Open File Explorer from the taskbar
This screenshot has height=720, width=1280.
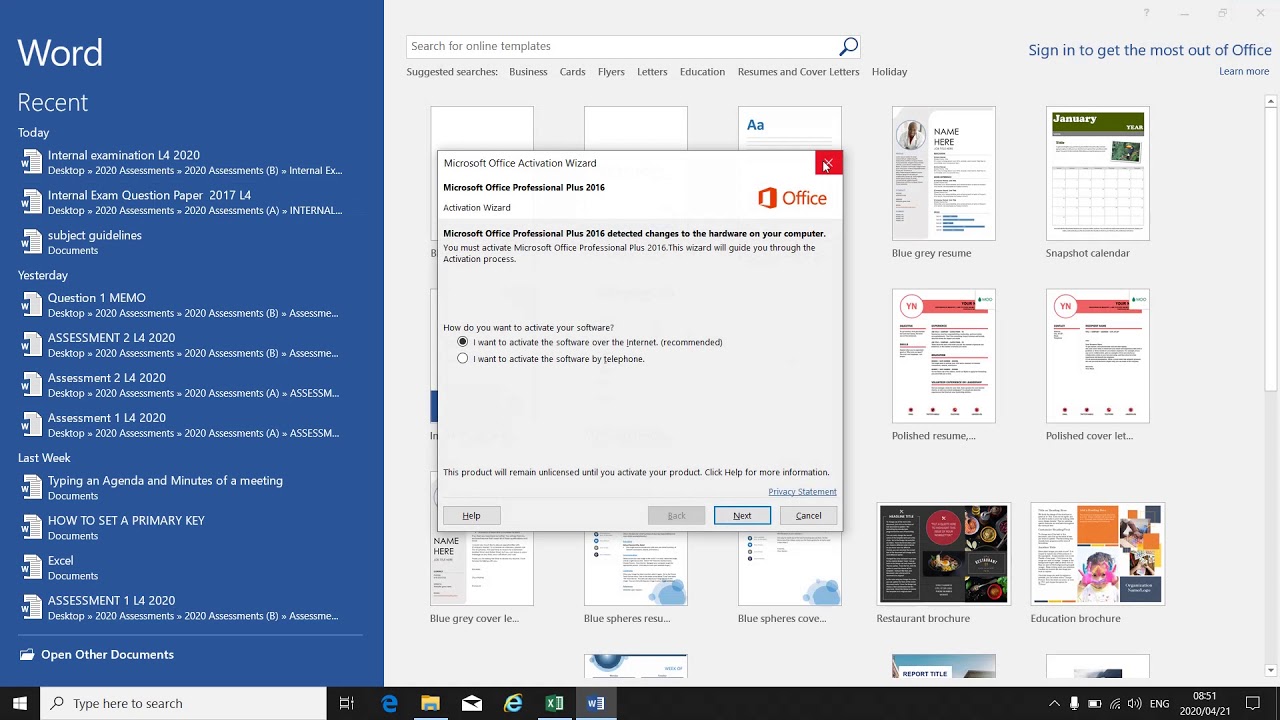click(x=430, y=703)
